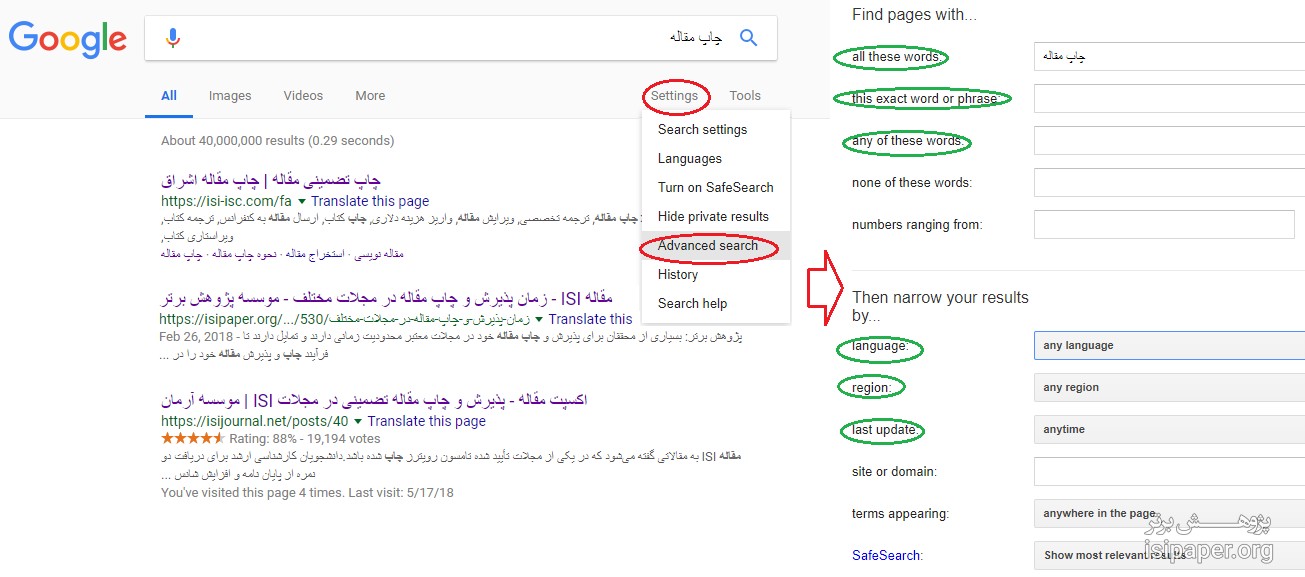Screen dimensions: 1305x577
Task: Click the result count text 'About 40,000,000 results'
Action: pyautogui.click(x=233, y=141)
